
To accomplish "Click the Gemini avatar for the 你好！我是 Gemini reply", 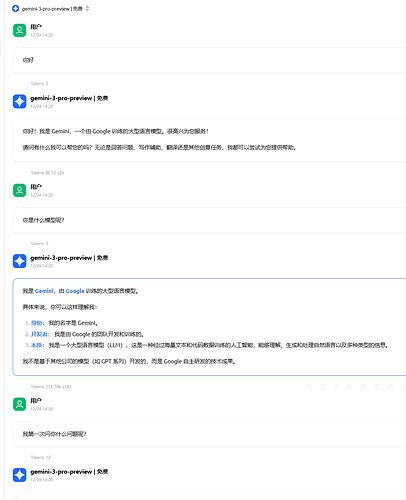I will pos(19,102).
